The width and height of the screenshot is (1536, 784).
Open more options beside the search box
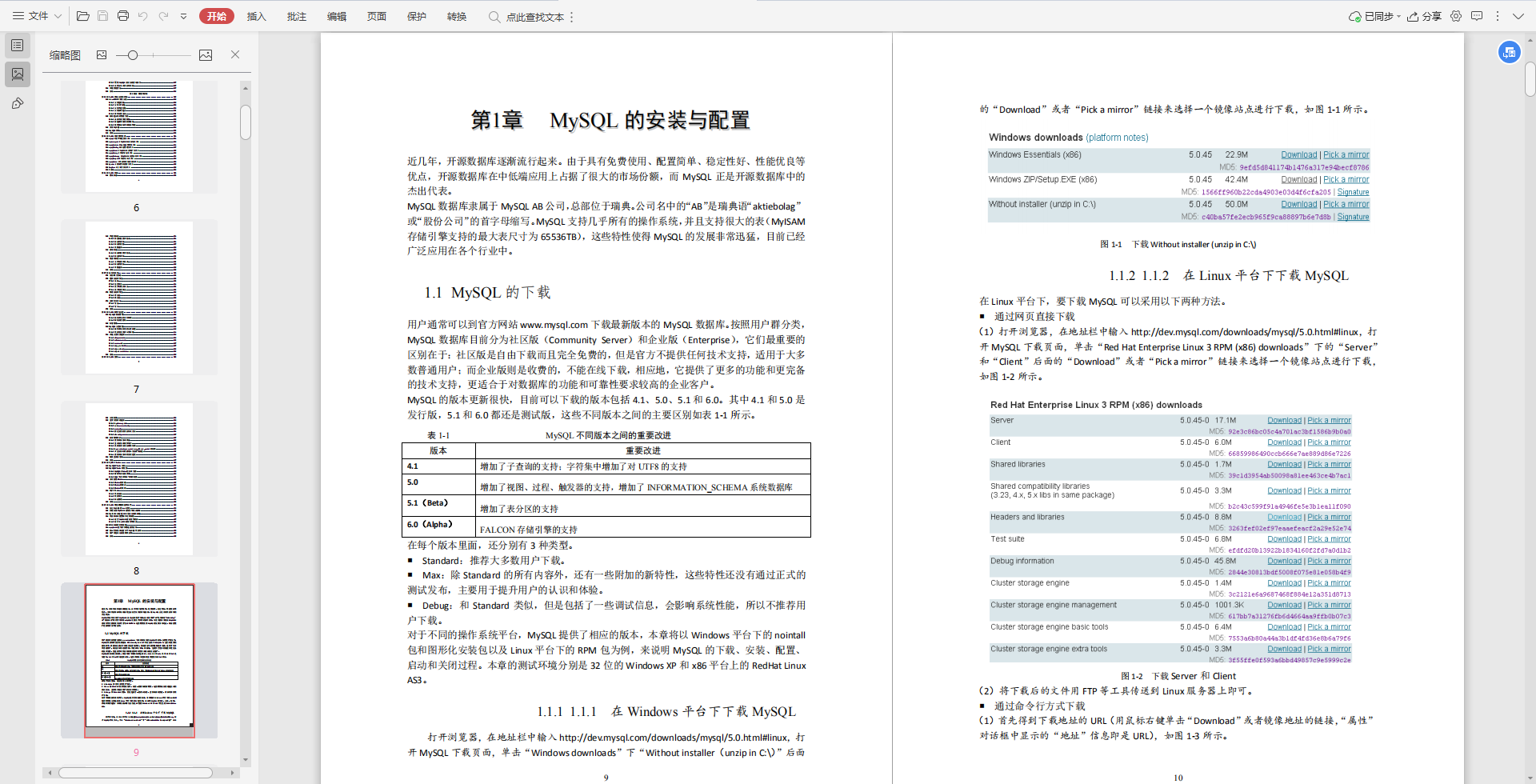572,17
